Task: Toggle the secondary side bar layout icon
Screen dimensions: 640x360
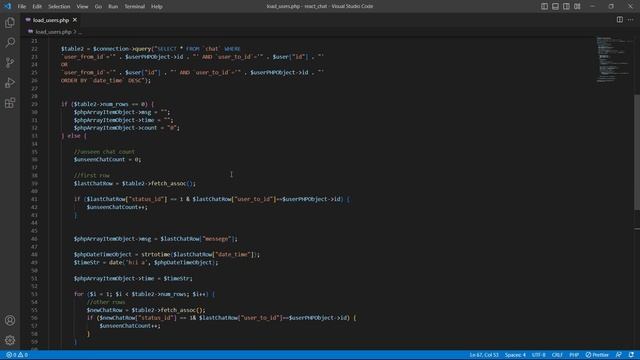Action: (x=567, y=6)
